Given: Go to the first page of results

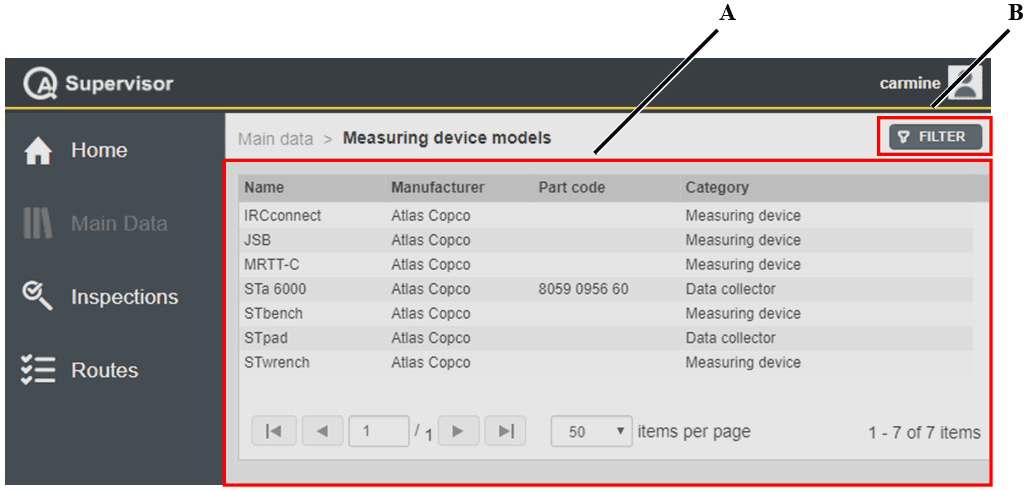Looking at the screenshot, I should (274, 432).
